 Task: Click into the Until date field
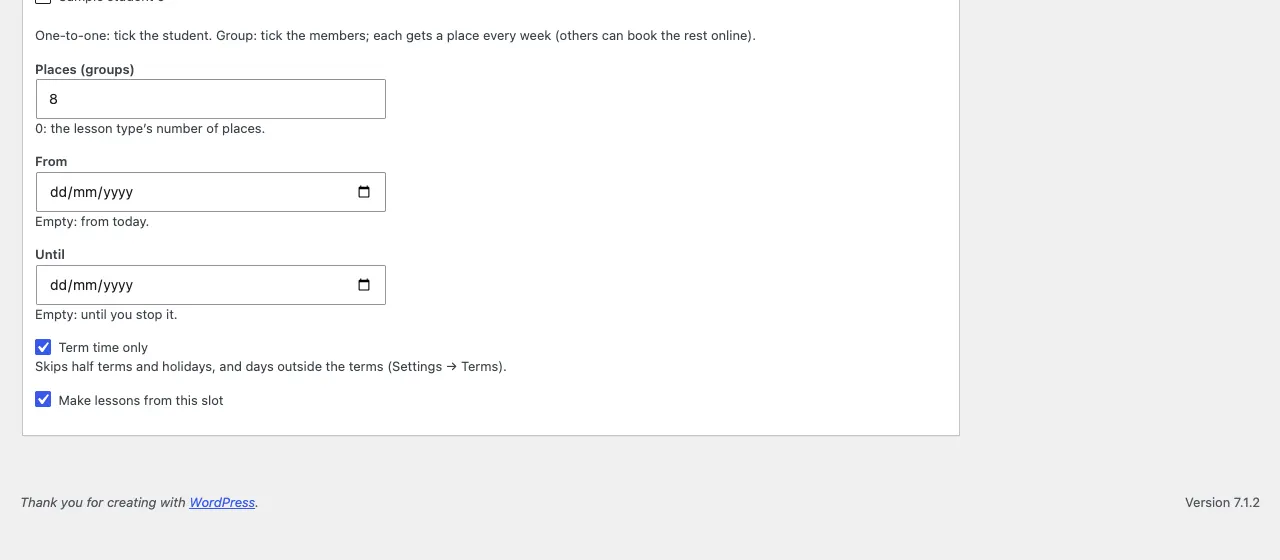[x=211, y=285]
